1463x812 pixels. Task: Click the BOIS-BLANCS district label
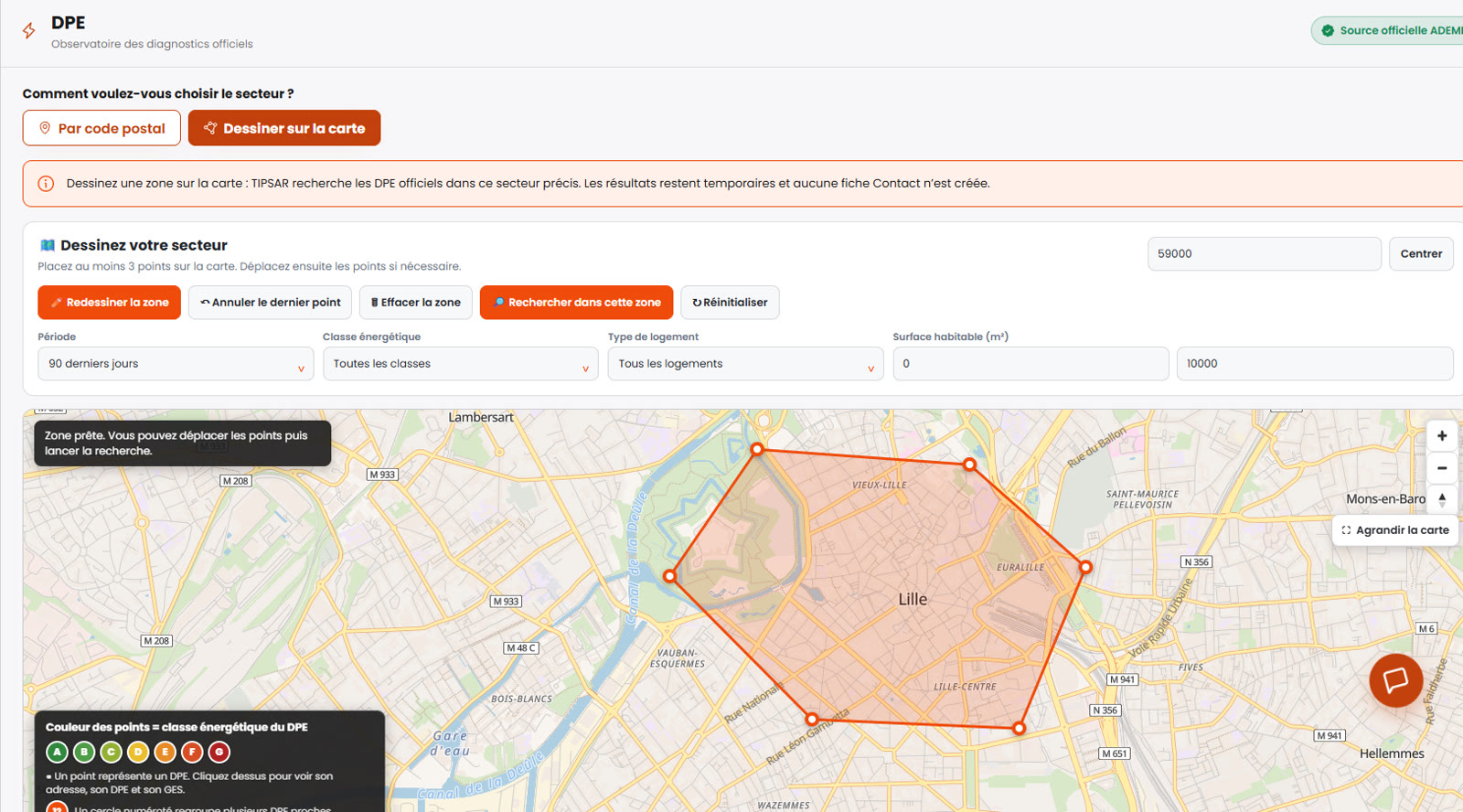521,699
